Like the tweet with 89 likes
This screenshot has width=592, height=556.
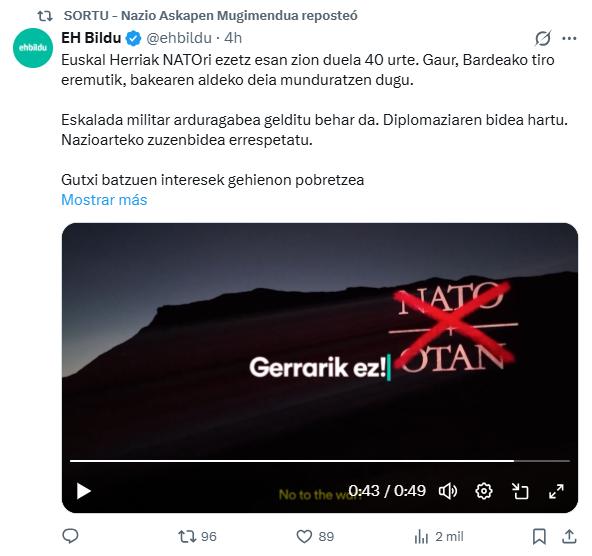tap(315, 536)
